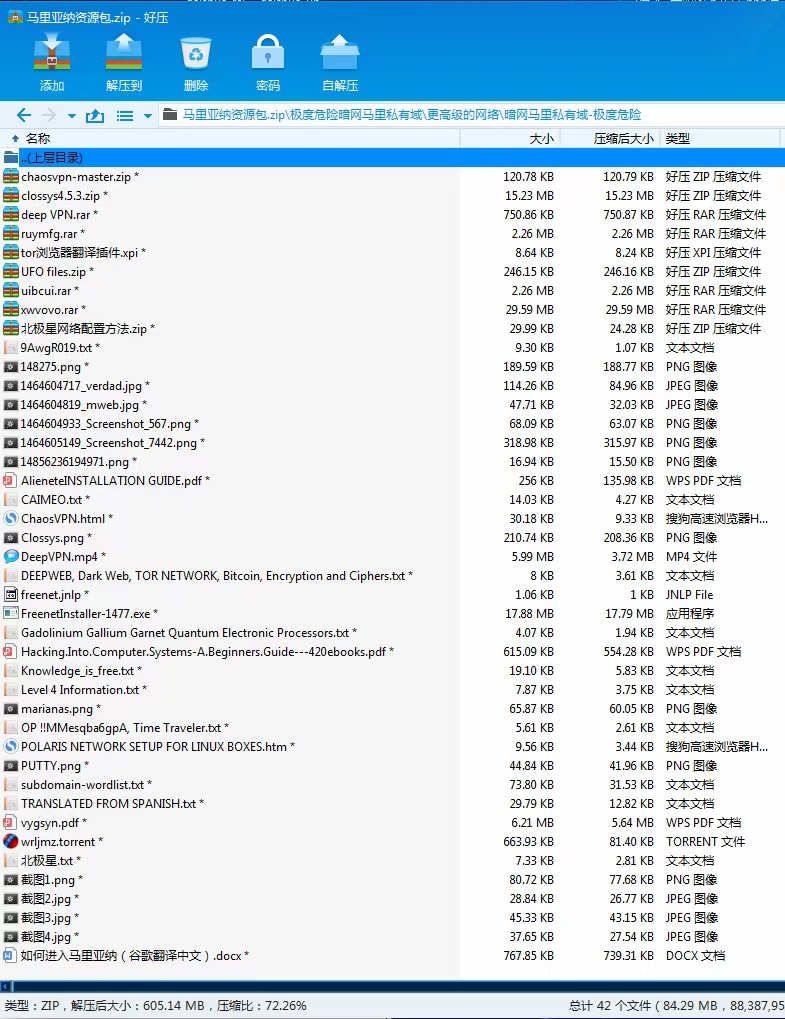Viewport: 785px width, 1019px height.
Task: Select the marianas.png file name
Action: [57, 708]
